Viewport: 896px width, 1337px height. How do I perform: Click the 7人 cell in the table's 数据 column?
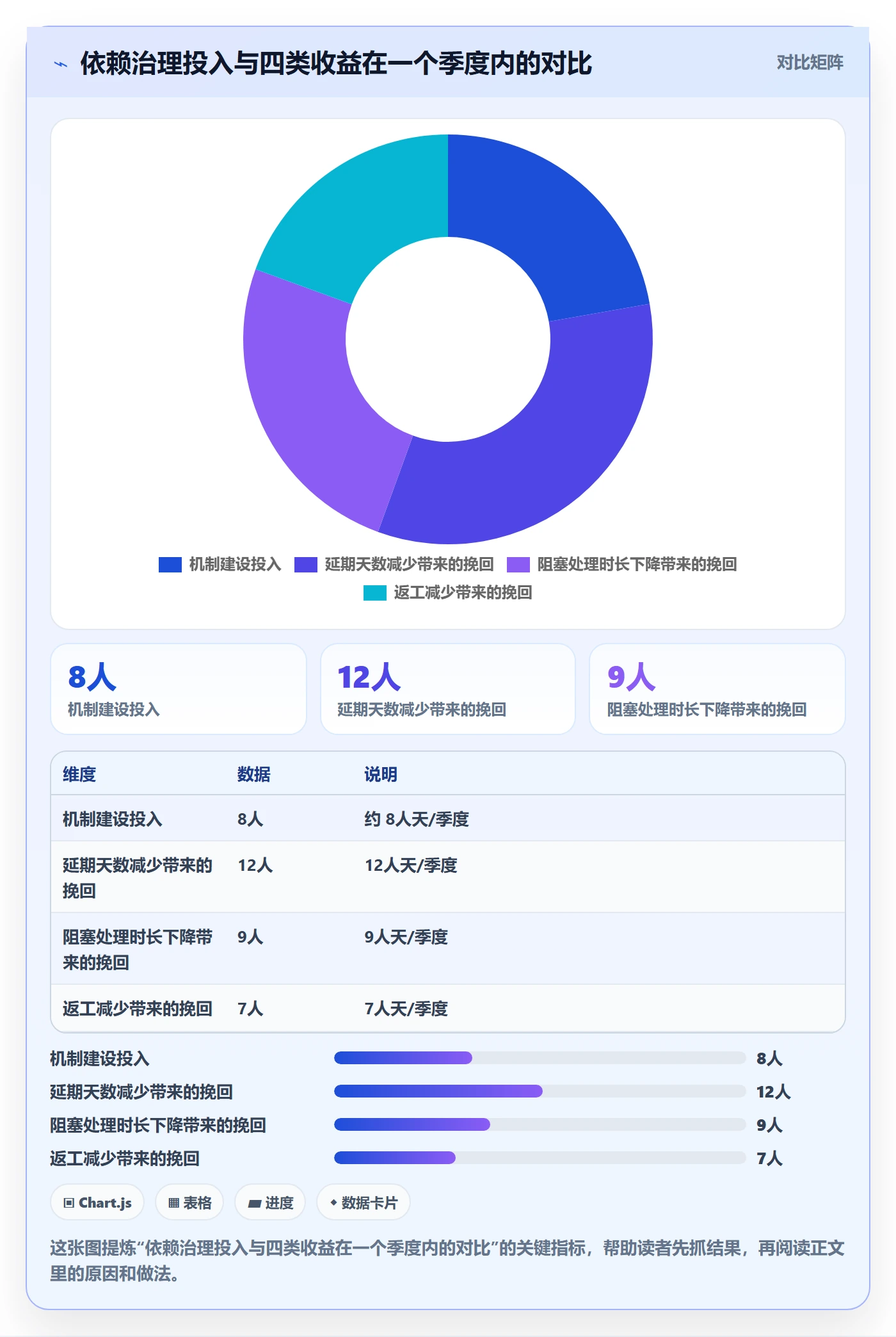(250, 1009)
